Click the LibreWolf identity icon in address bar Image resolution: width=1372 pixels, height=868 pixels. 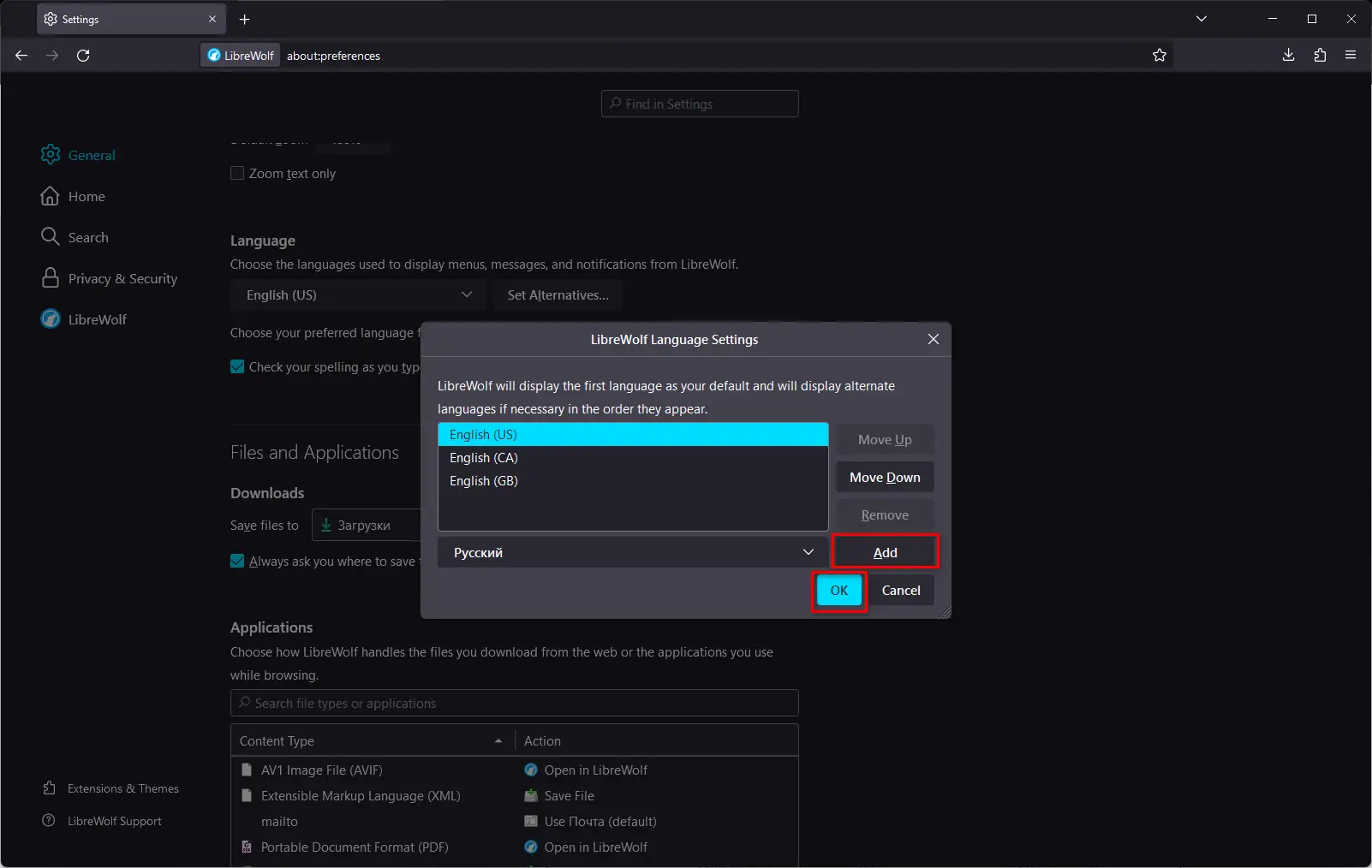tap(241, 56)
